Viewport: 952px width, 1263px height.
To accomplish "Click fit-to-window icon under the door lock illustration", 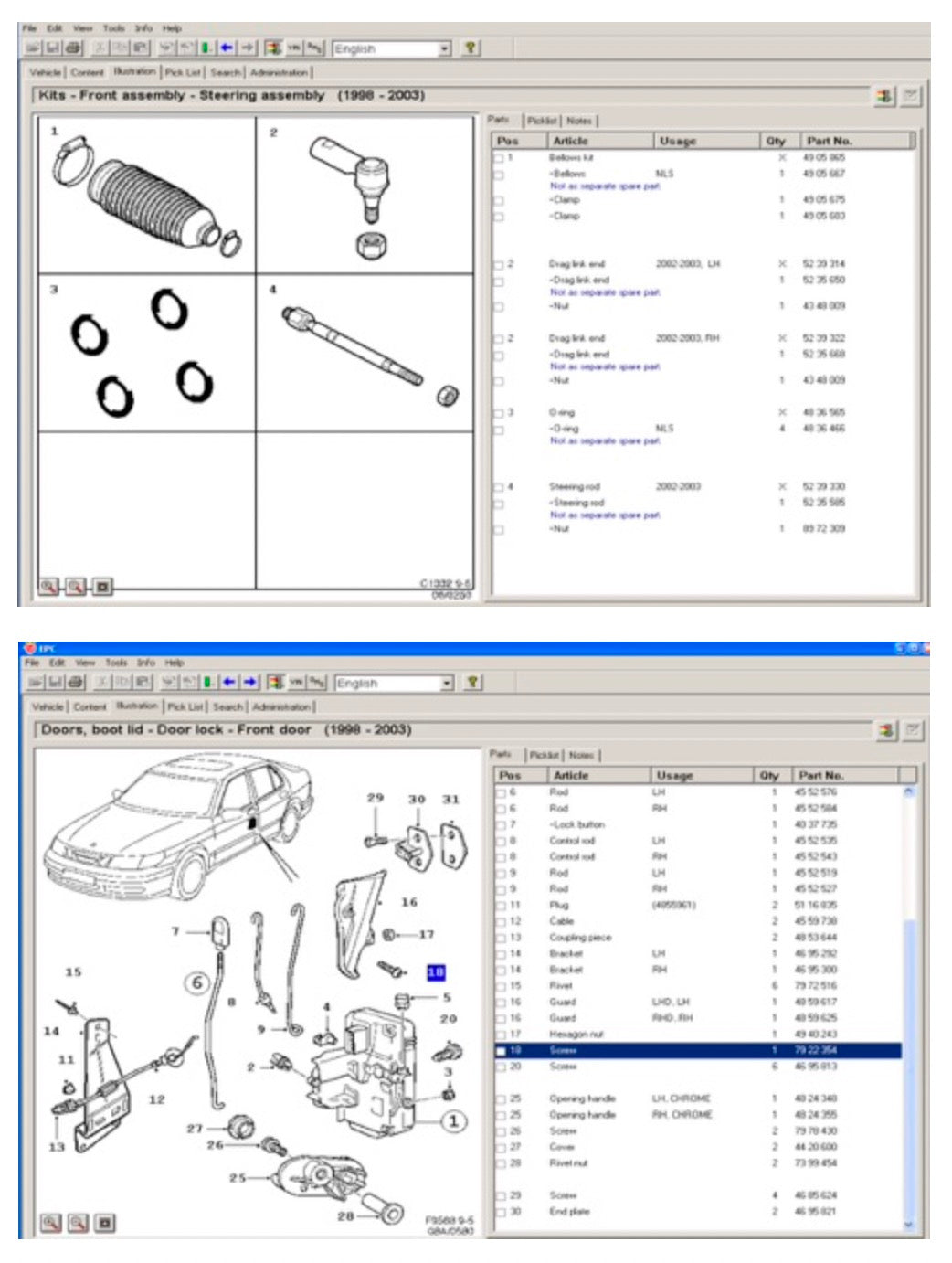I will point(105,1222).
